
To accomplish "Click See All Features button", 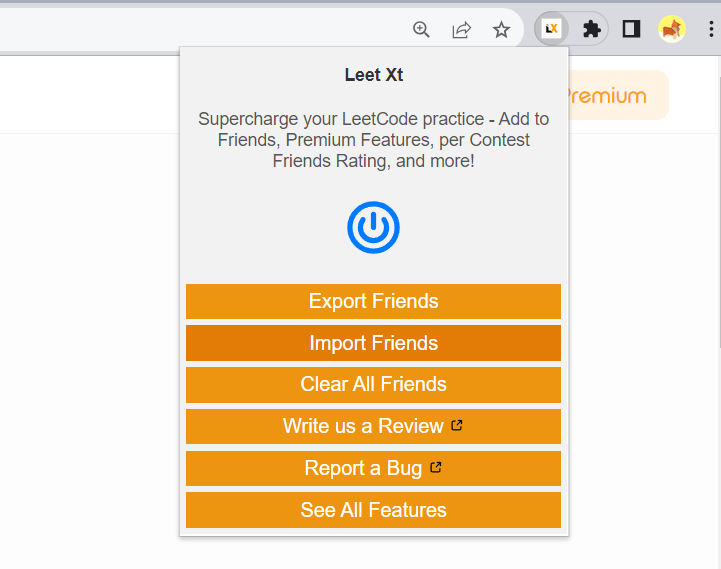I will tap(373, 510).
